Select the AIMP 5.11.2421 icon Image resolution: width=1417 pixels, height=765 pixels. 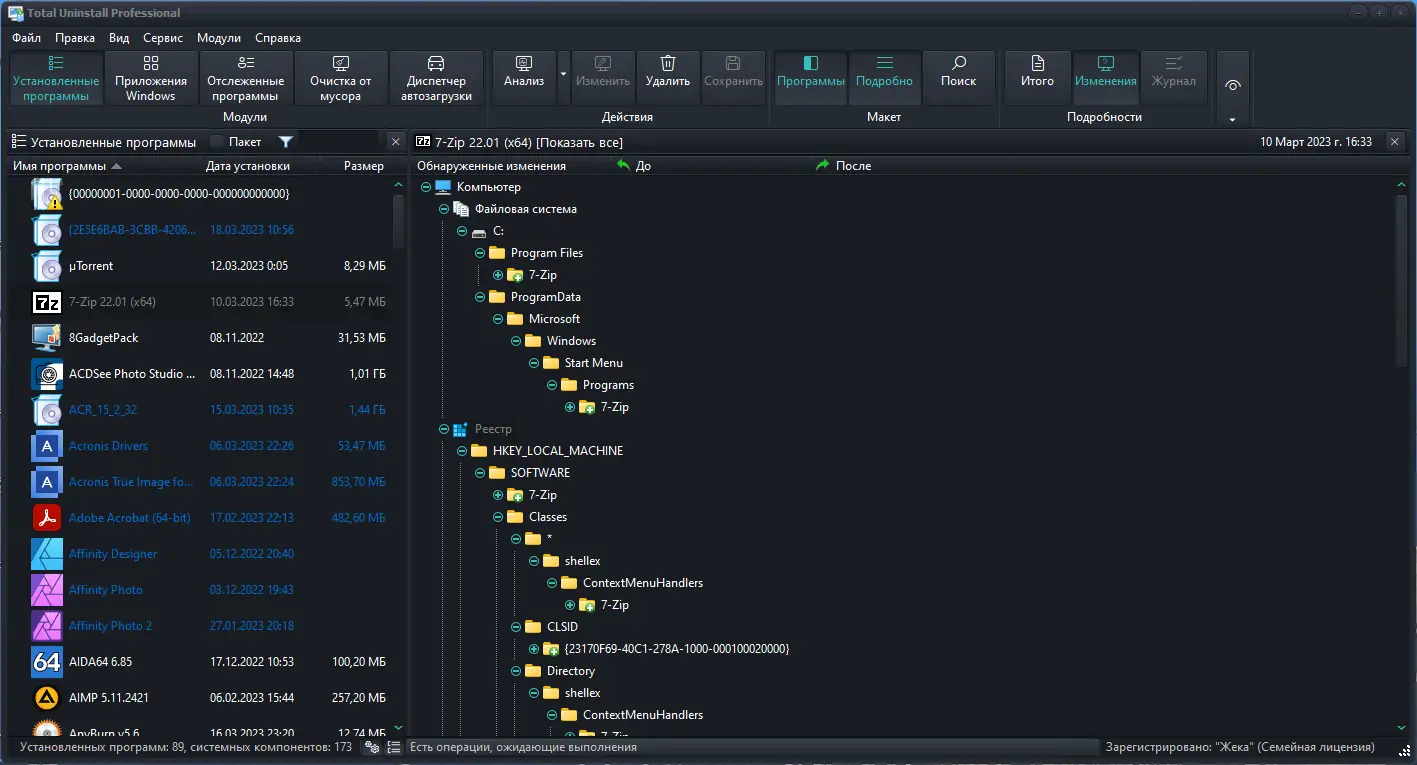click(47, 698)
